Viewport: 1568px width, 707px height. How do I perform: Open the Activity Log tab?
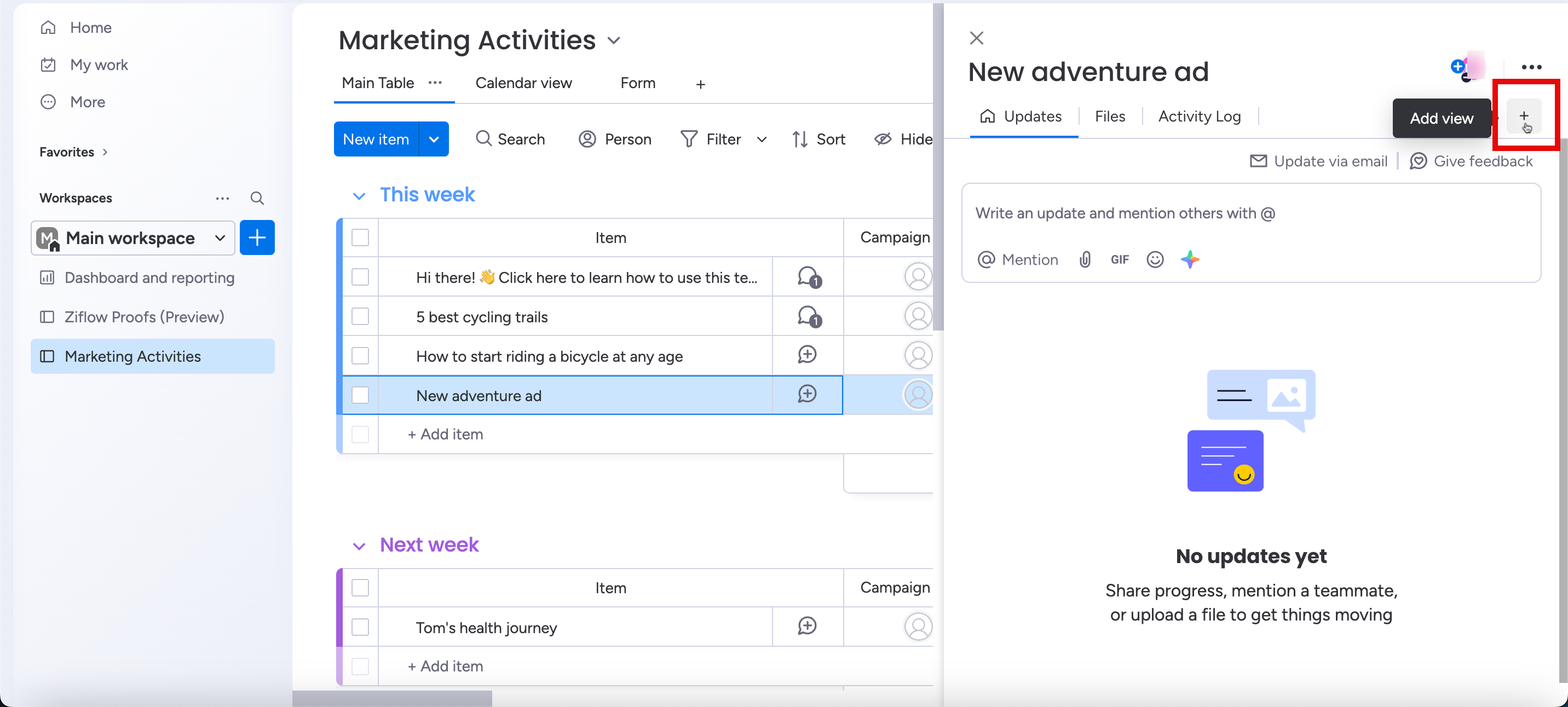pyautogui.click(x=1199, y=116)
